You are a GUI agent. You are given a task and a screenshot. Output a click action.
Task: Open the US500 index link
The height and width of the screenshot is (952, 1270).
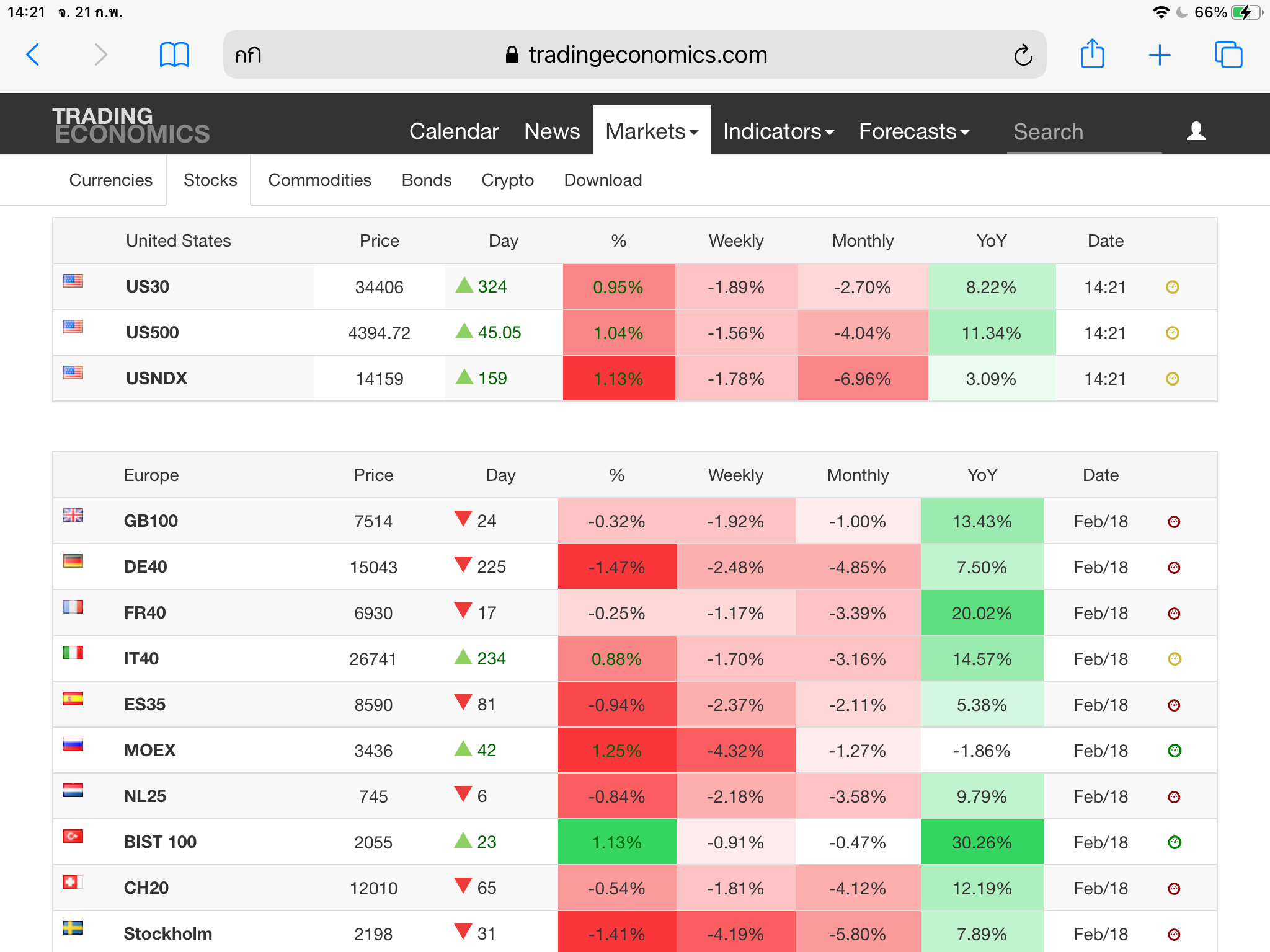pyautogui.click(x=152, y=332)
